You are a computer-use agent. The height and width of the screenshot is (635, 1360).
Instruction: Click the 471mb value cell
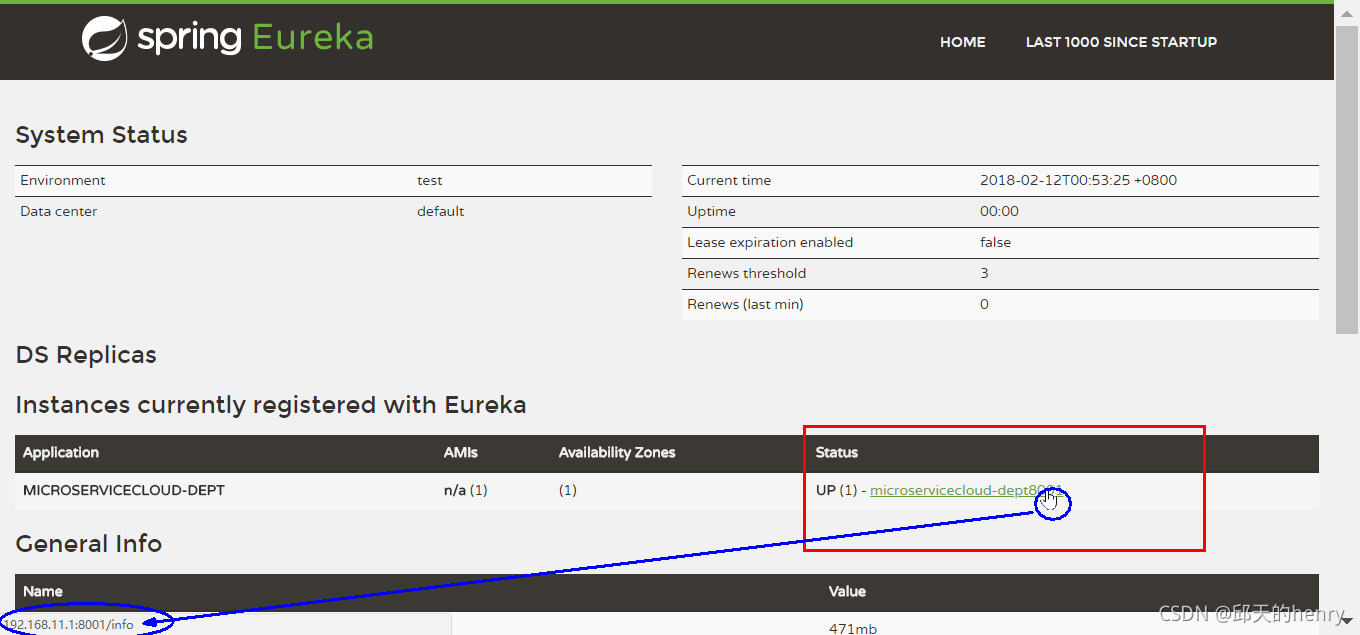pos(853,628)
